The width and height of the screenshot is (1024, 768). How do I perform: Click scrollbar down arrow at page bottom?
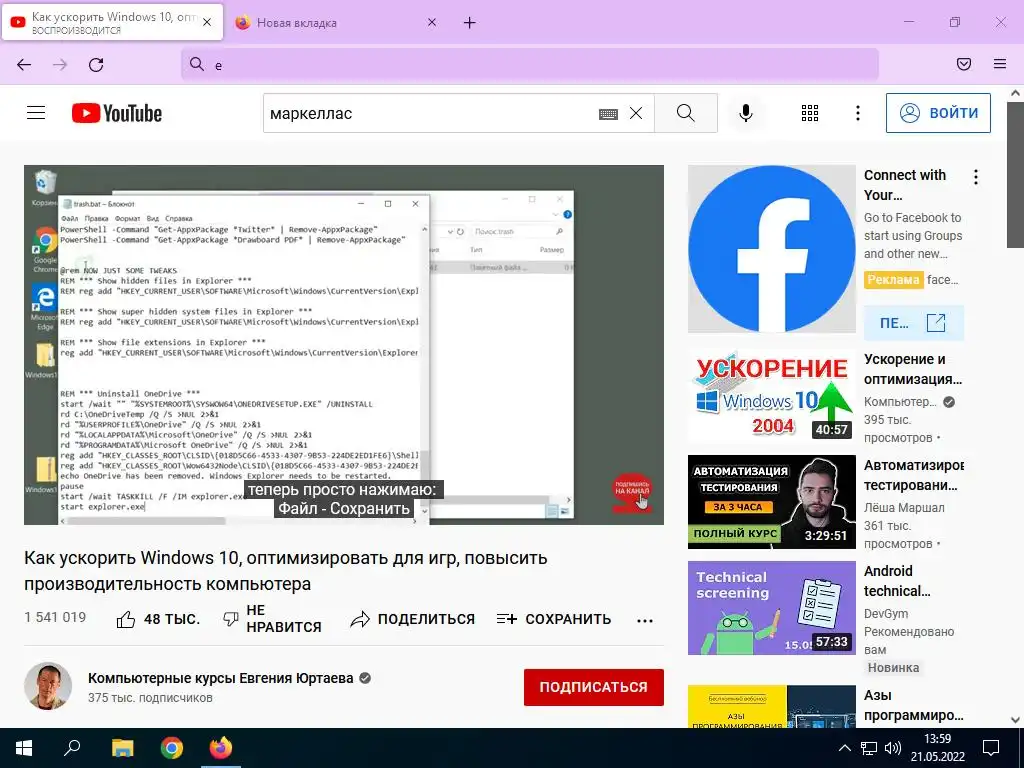(x=1015, y=720)
